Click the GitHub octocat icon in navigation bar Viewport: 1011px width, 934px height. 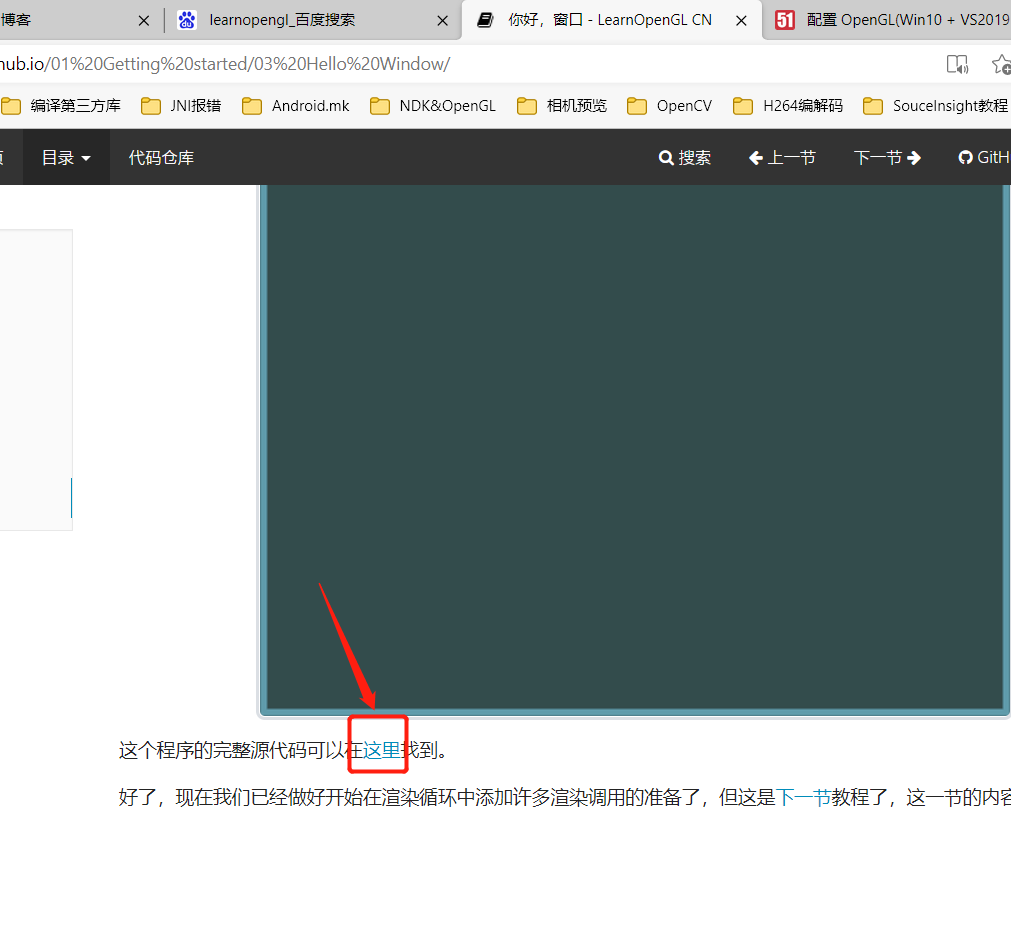coord(965,157)
